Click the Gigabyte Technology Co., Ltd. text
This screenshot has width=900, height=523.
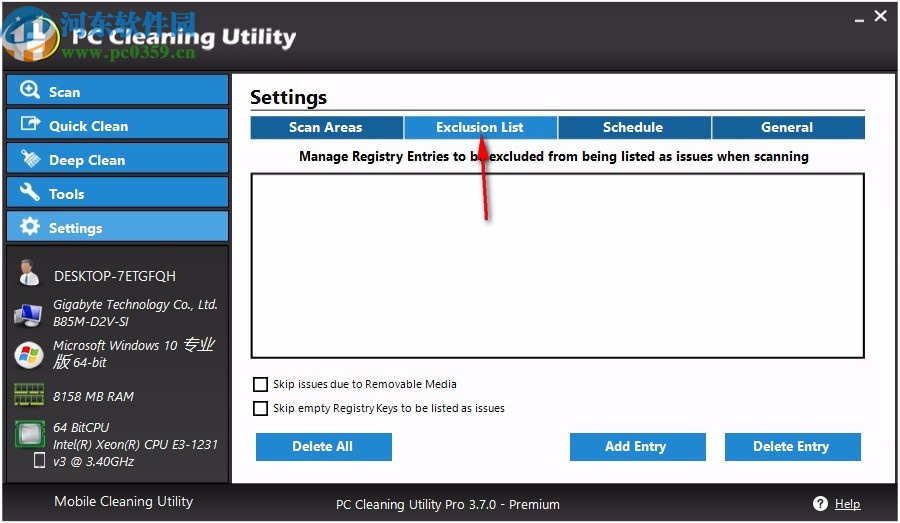[x=135, y=305]
